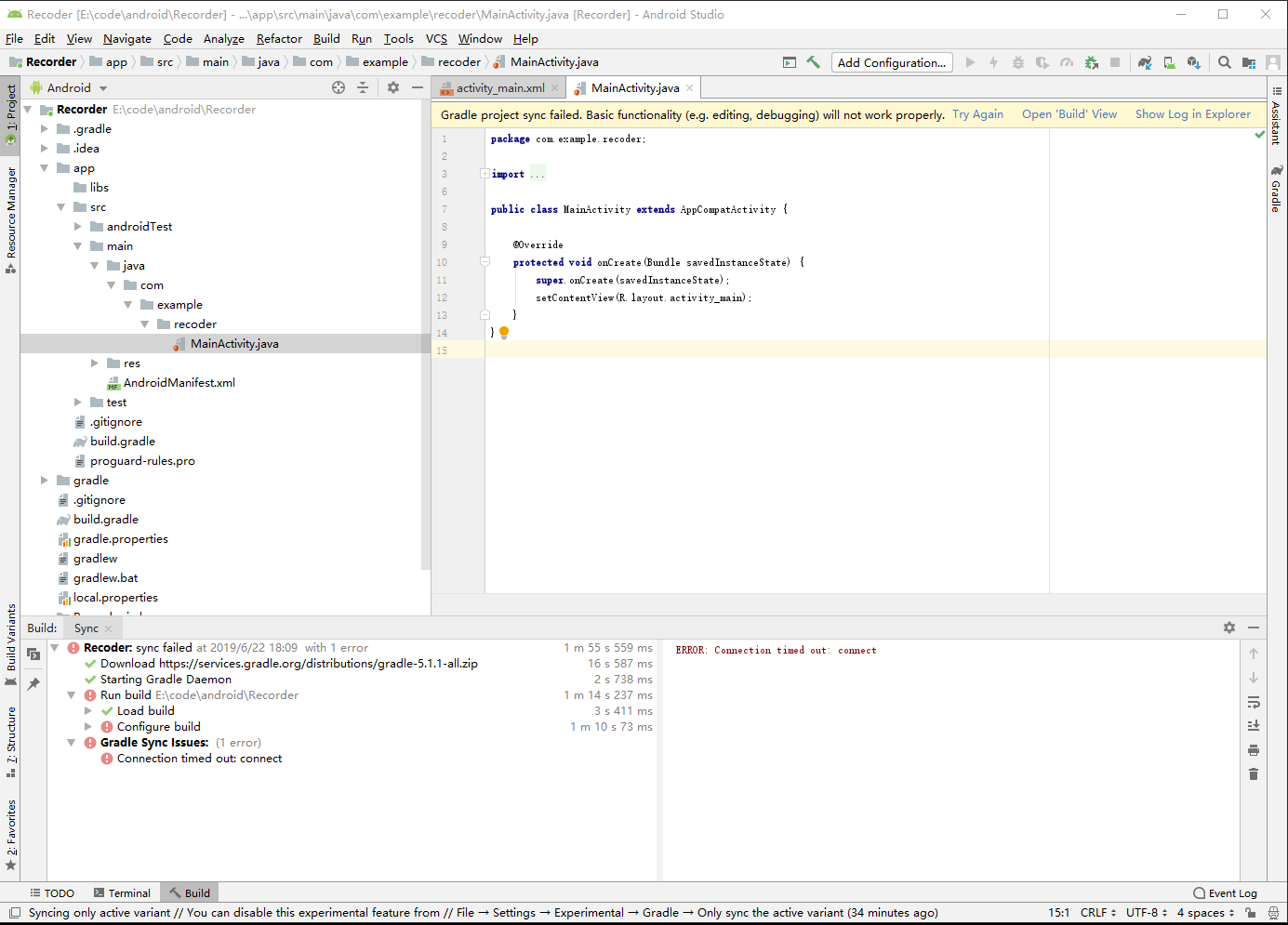1288x925 pixels.
Task: Open the AVD Manager from toolbar
Action: coord(1169,62)
